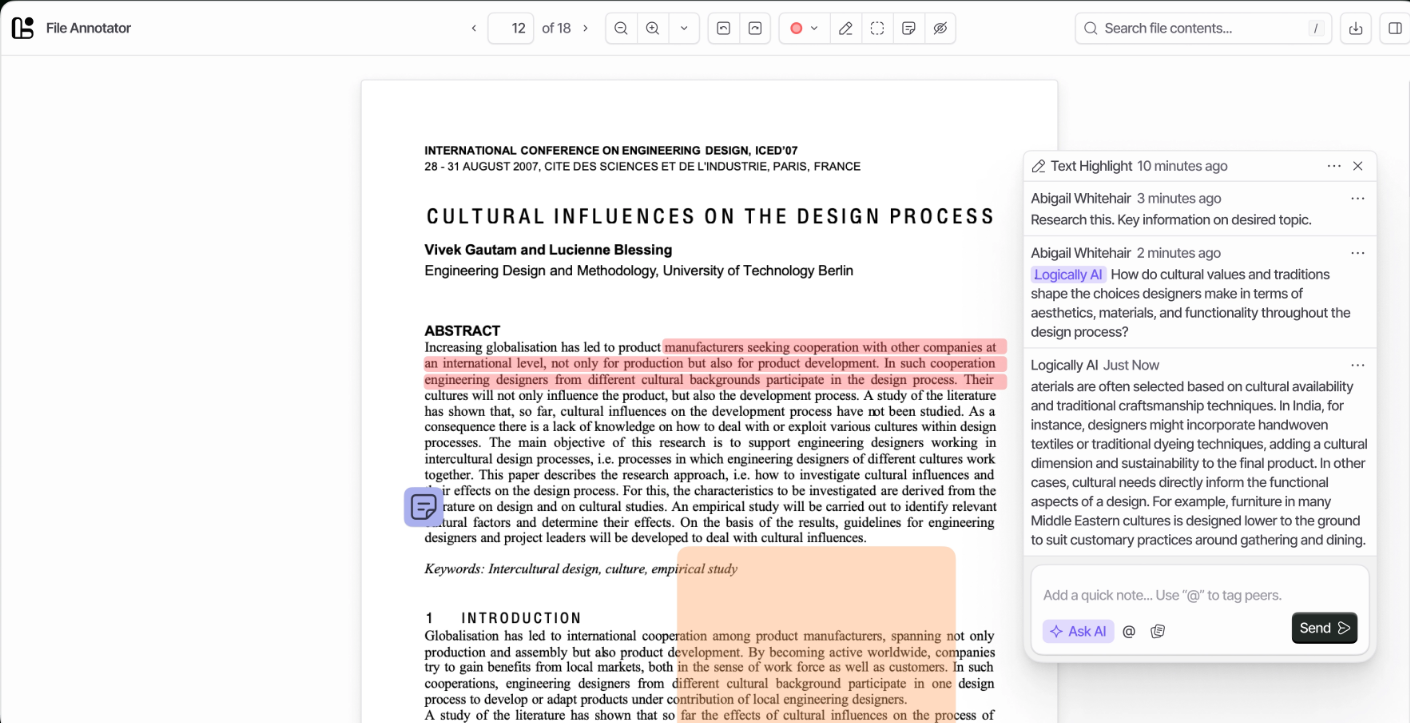
Task: Open options for the Logically AI reply
Action: click(1358, 365)
